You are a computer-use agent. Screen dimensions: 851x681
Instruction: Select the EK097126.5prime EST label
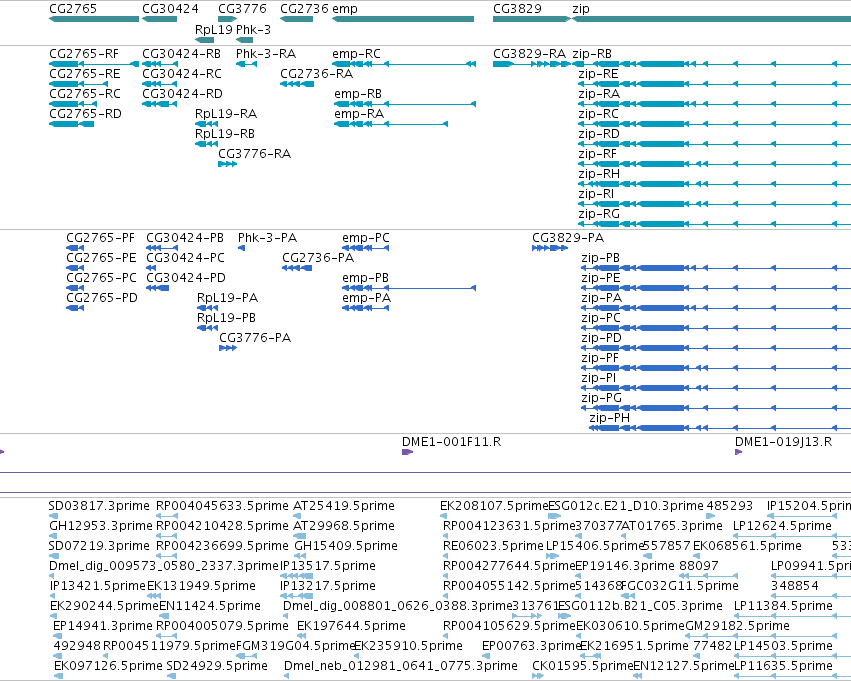108,666
